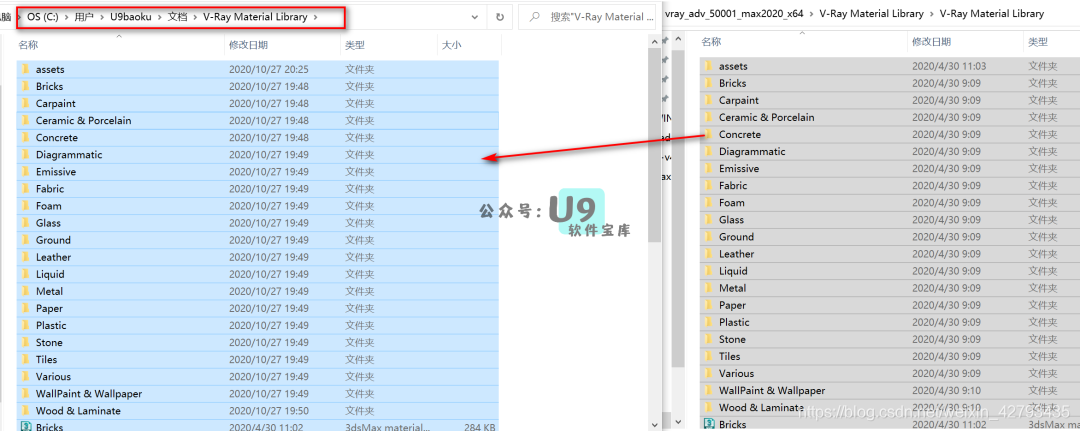
Task: Click vray_adv_50001_max2020_x64 breadcrumb in right window
Action: 736,14
